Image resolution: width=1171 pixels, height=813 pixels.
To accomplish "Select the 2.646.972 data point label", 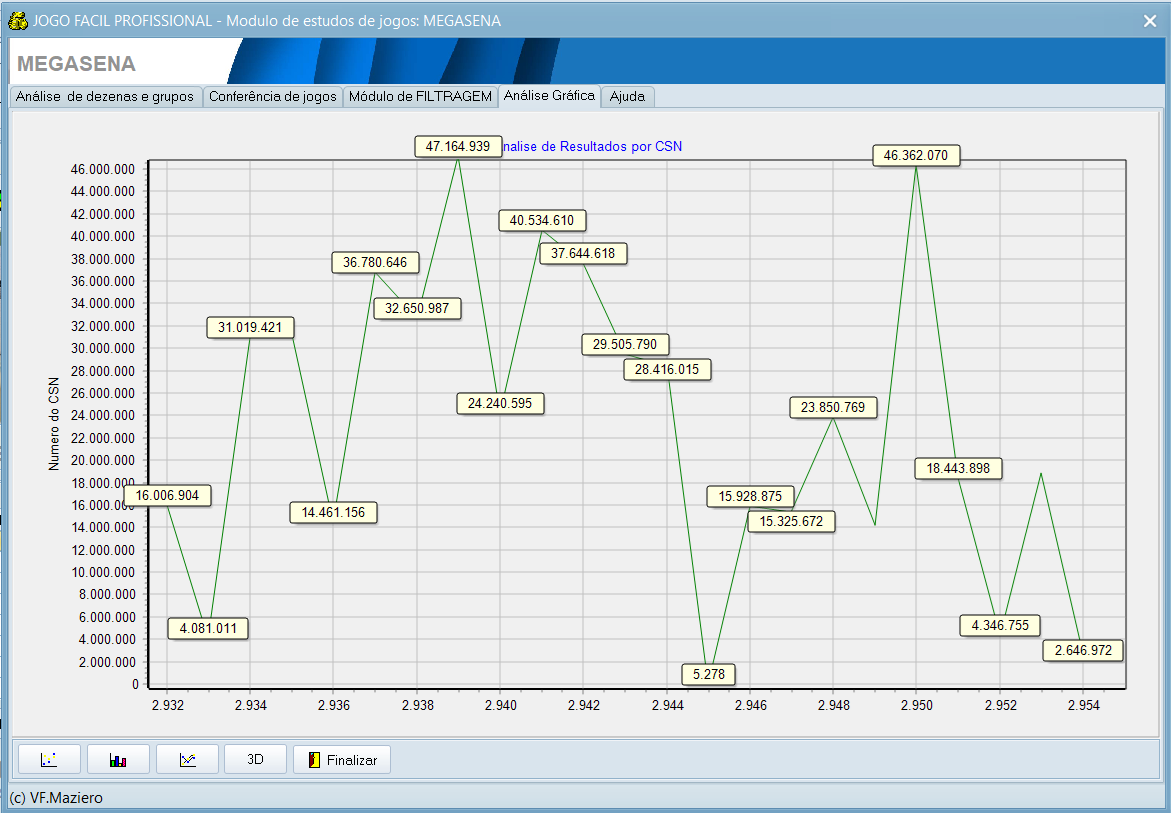I will pos(1083,651).
